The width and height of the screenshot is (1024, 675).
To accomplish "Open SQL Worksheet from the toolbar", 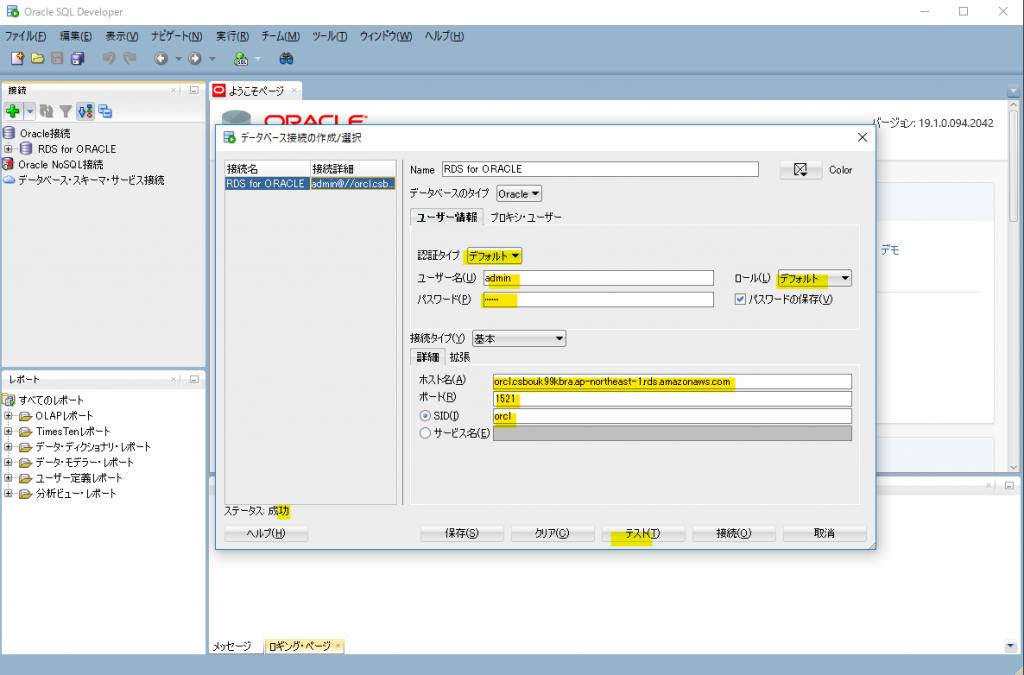I will 241,59.
